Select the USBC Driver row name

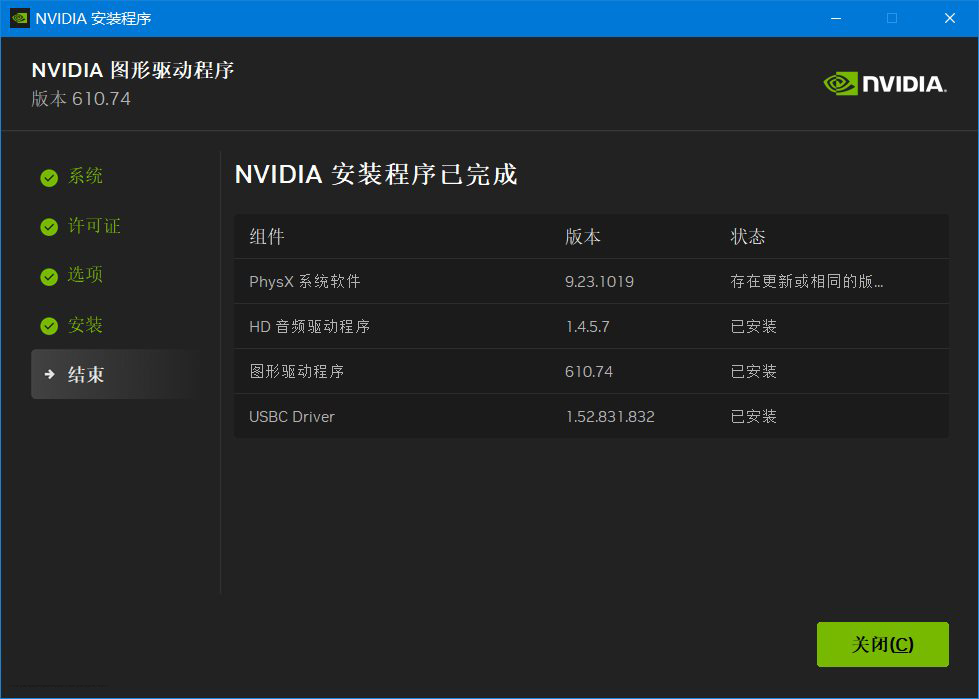[292, 416]
